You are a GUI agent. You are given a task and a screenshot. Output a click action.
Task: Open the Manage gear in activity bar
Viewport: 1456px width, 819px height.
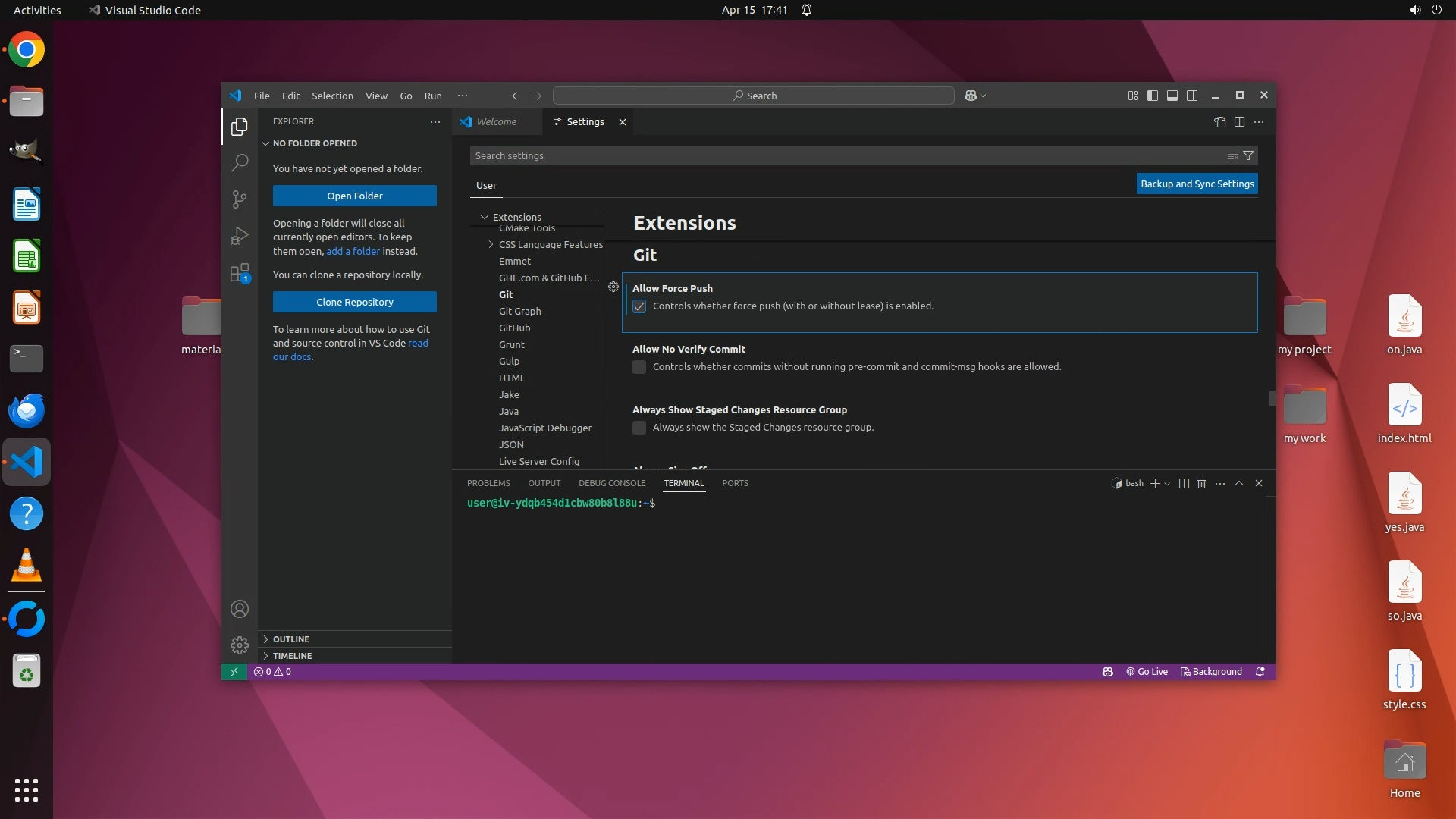(239, 645)
